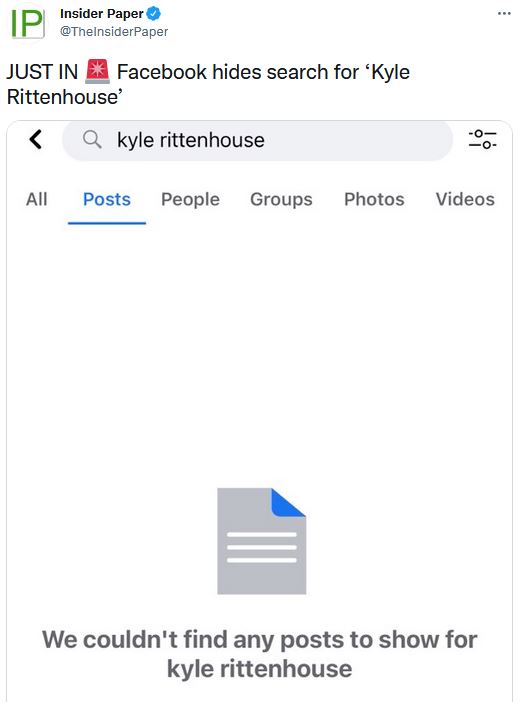Open the tweet more options ellipsis
Viewport: 520px width, 702px height.
pos(504,13)
